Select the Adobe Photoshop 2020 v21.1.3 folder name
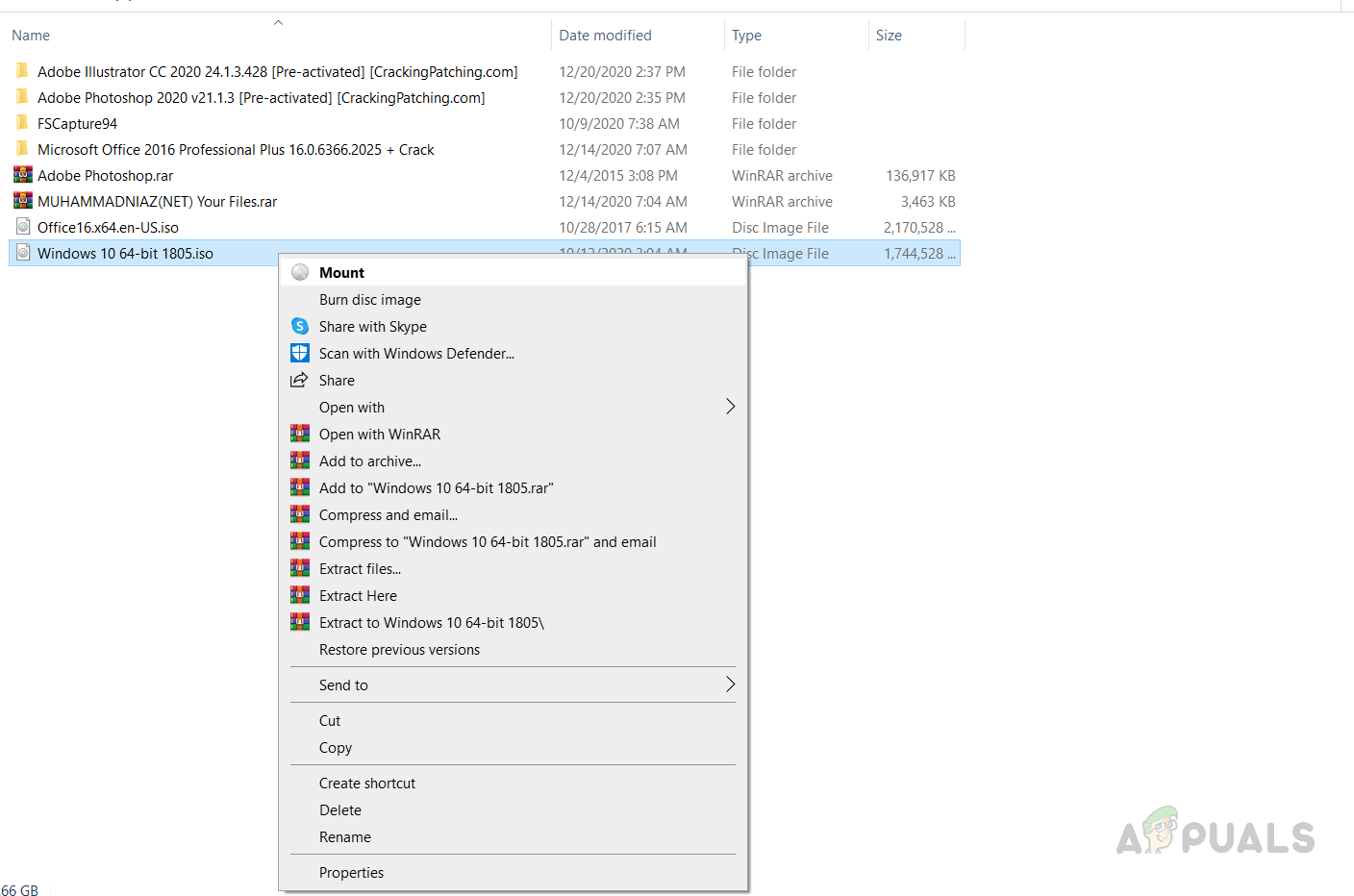 click(x=261, y=98)
